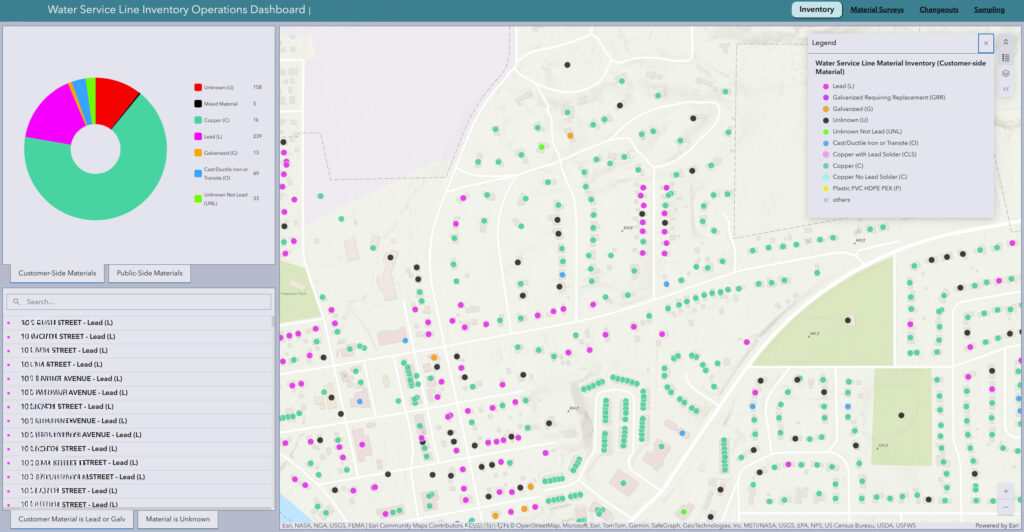This screenshot has width=1024, height=532.
Task: Go to the Changeouts tab
Action: click(939, 10)
